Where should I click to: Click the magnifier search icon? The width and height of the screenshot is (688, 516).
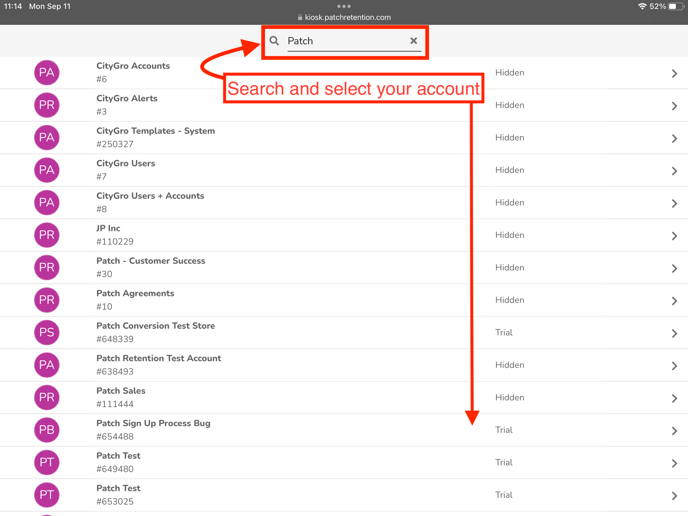coord(274,41)
